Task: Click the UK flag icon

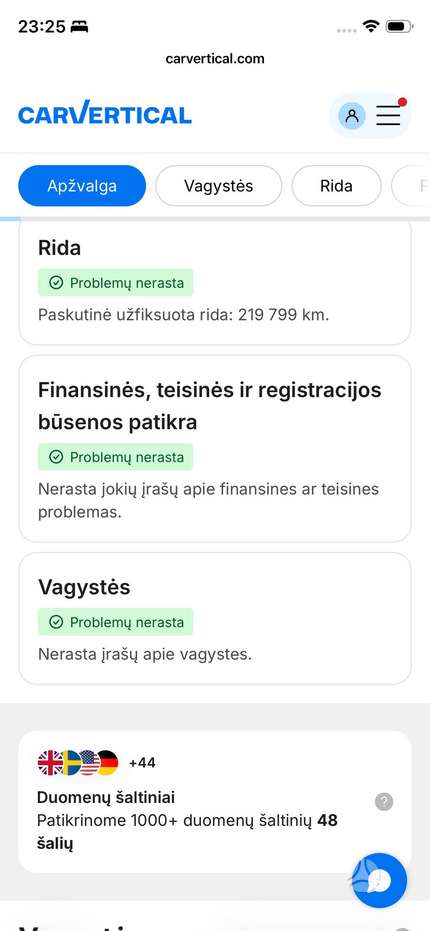Action: pos(50,762)
